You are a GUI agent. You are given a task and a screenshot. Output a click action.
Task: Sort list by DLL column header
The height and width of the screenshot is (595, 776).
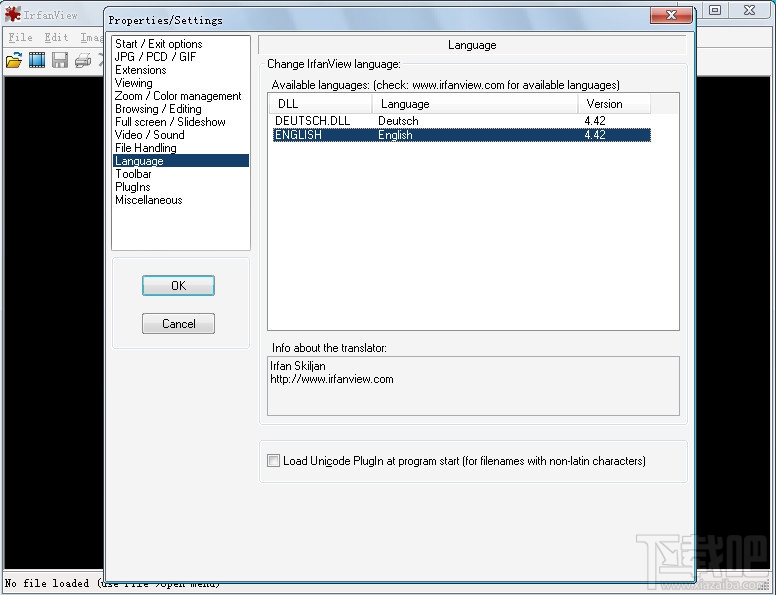[x=320, y=104]
